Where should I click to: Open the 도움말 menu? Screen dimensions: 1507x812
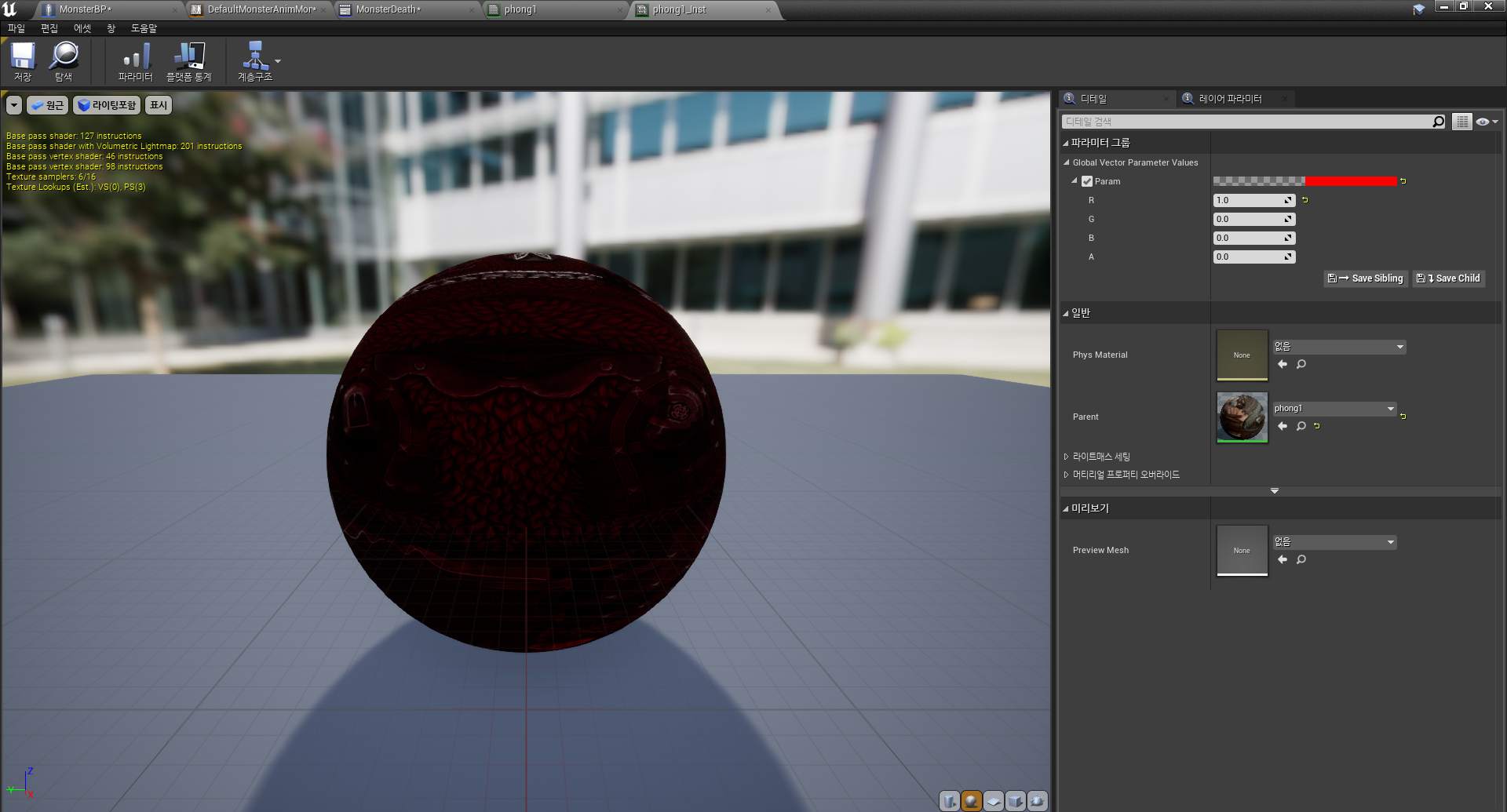point(144,28)
